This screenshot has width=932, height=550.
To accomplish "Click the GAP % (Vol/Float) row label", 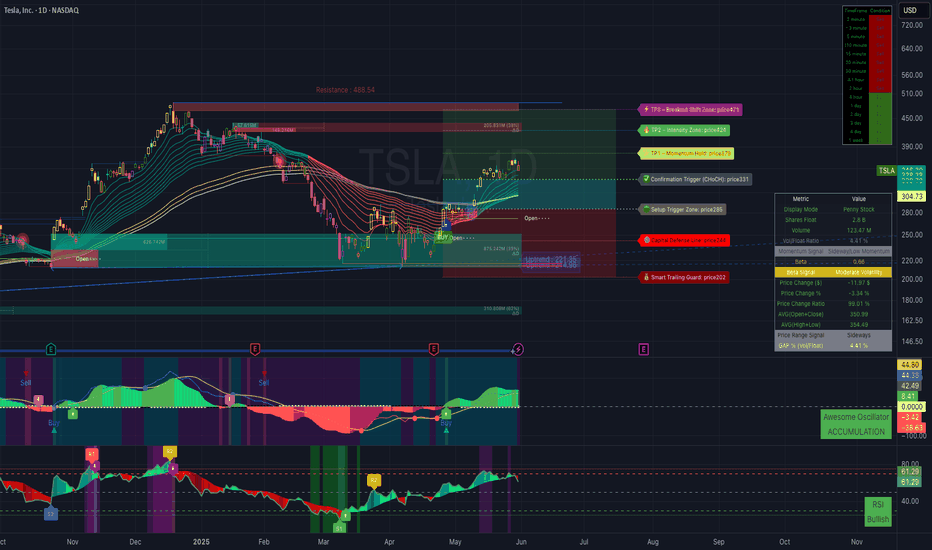I will 800,345.
